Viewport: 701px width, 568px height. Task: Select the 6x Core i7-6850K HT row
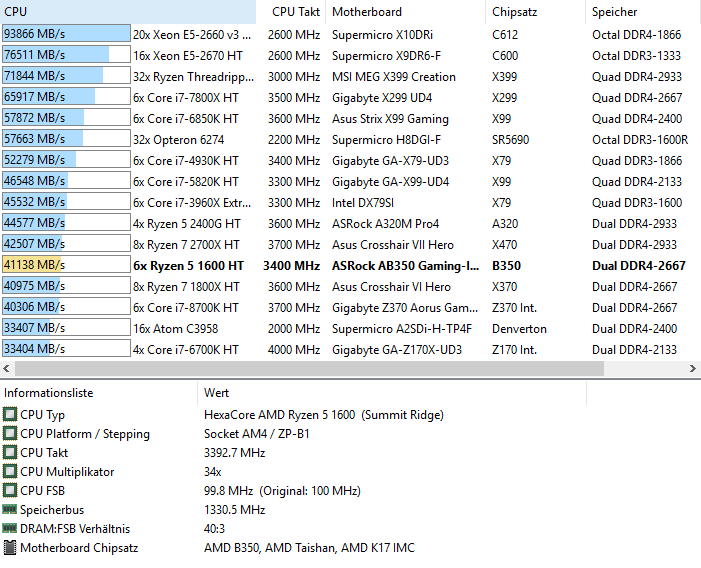[x=350, y=118]
